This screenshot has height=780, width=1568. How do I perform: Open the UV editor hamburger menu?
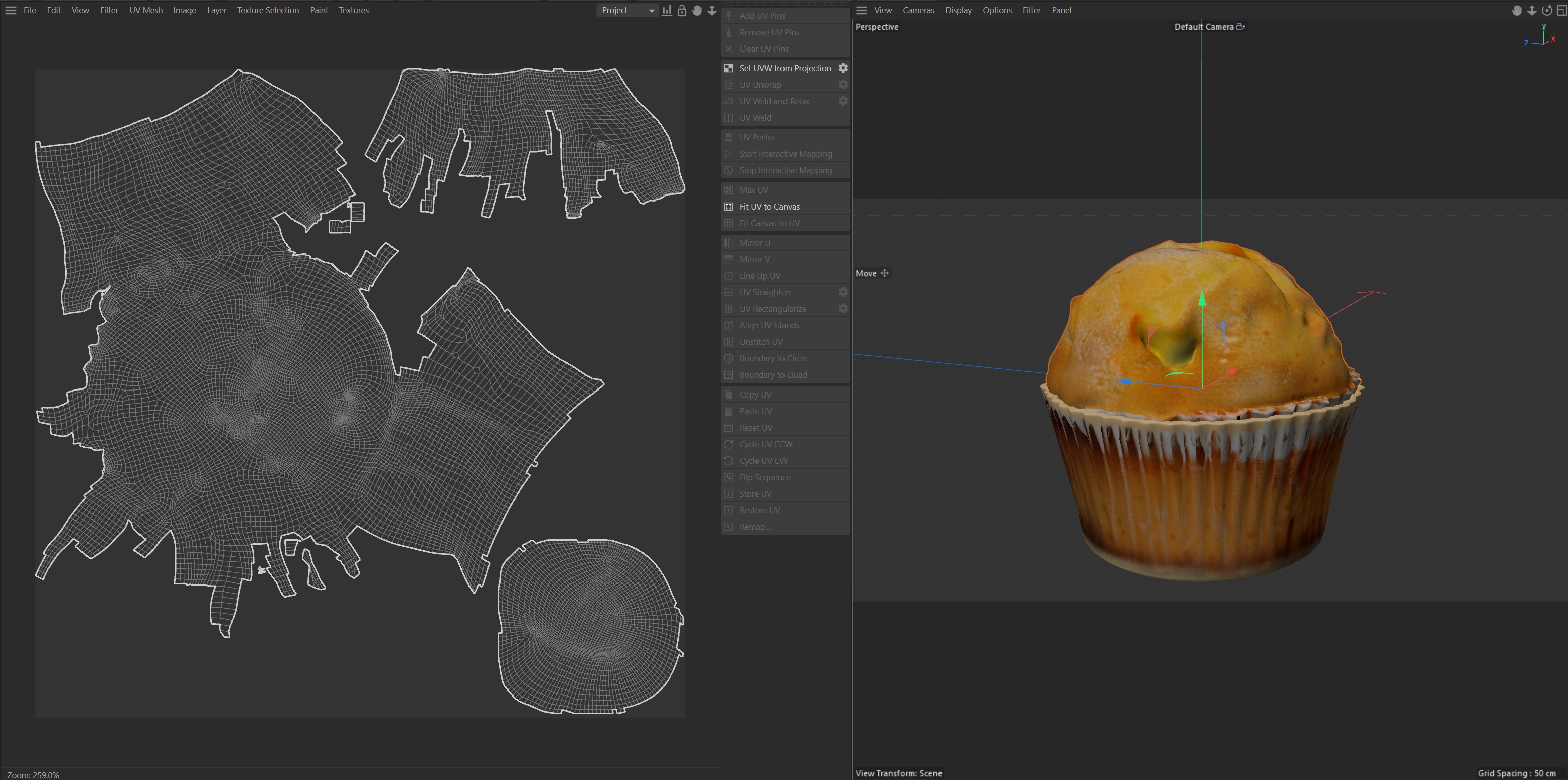click(11, 11)
